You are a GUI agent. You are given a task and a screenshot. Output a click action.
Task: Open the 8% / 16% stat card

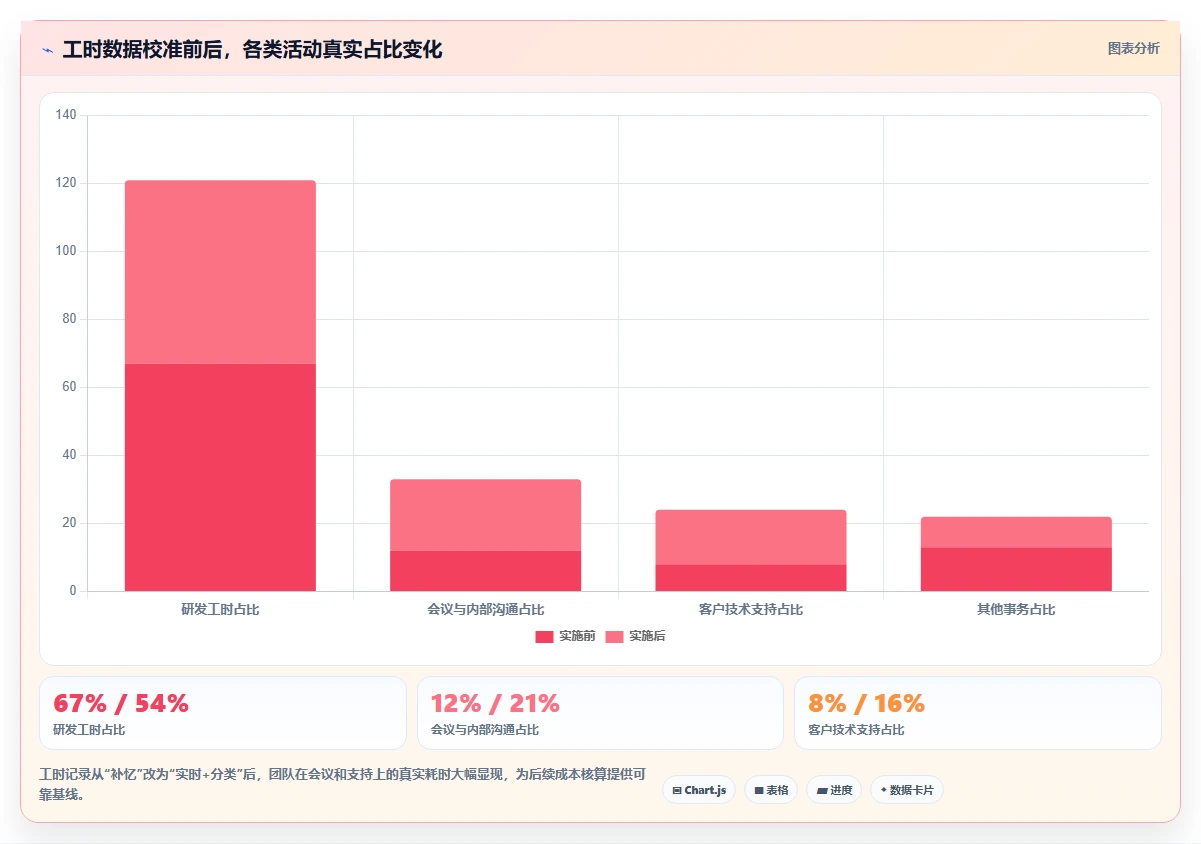978,713
